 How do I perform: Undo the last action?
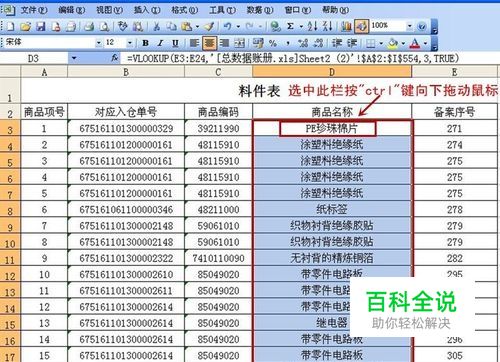tap(227, 26)
